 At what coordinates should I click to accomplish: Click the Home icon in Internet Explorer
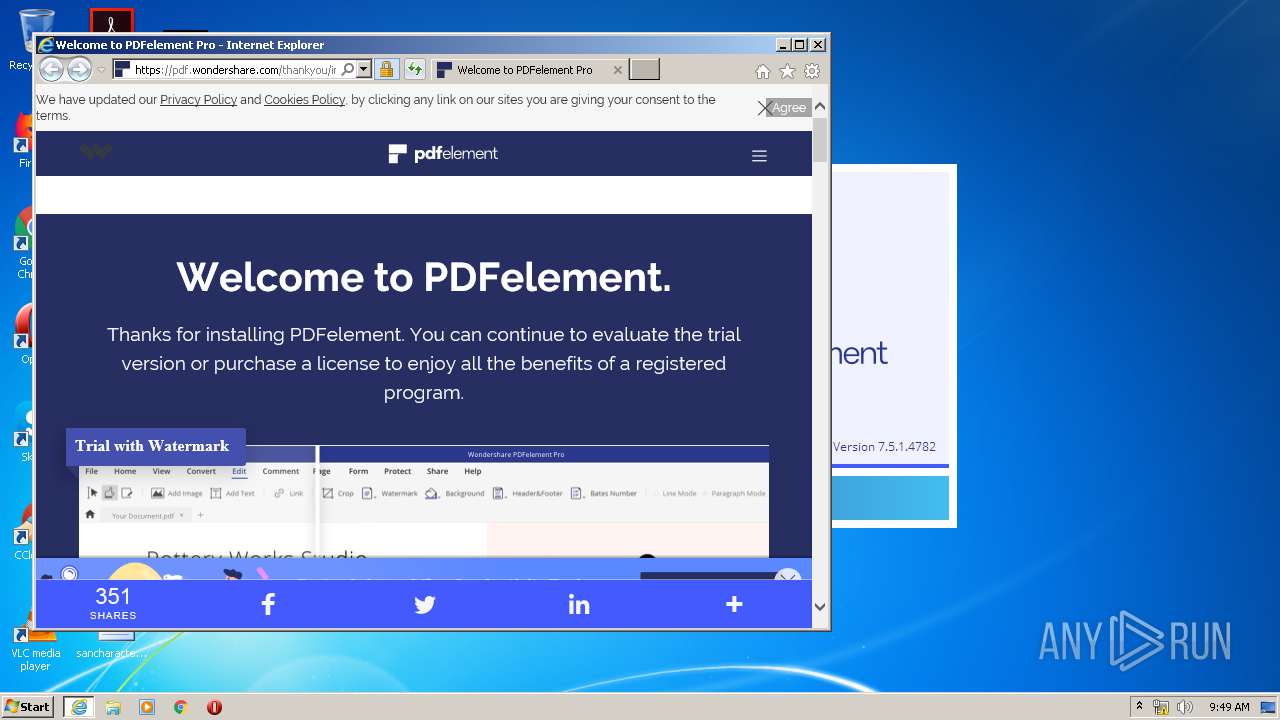(762, 71)
